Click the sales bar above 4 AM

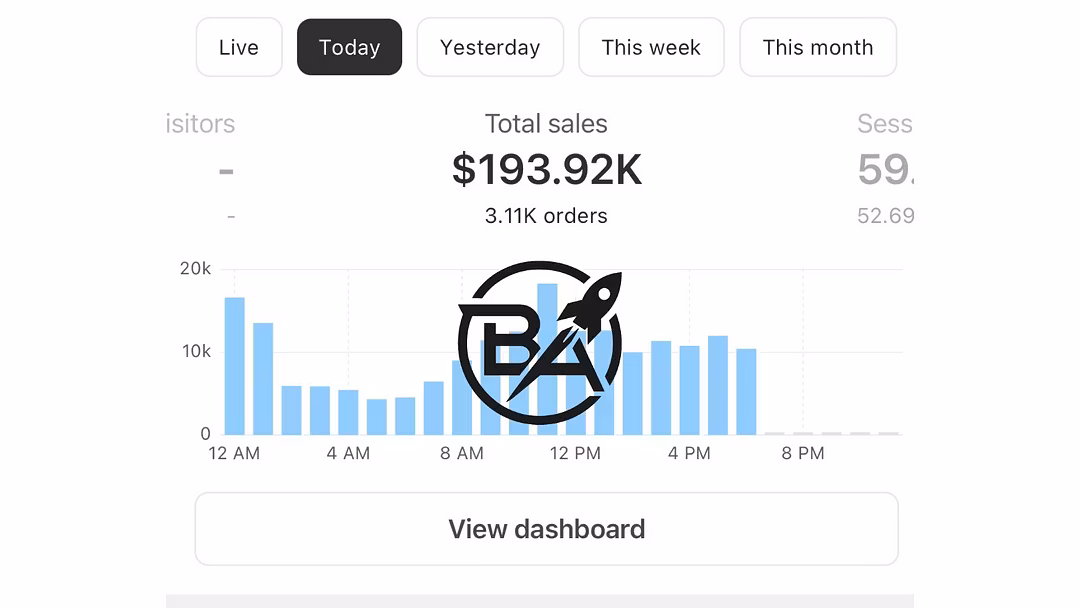[x=348, y=412]
